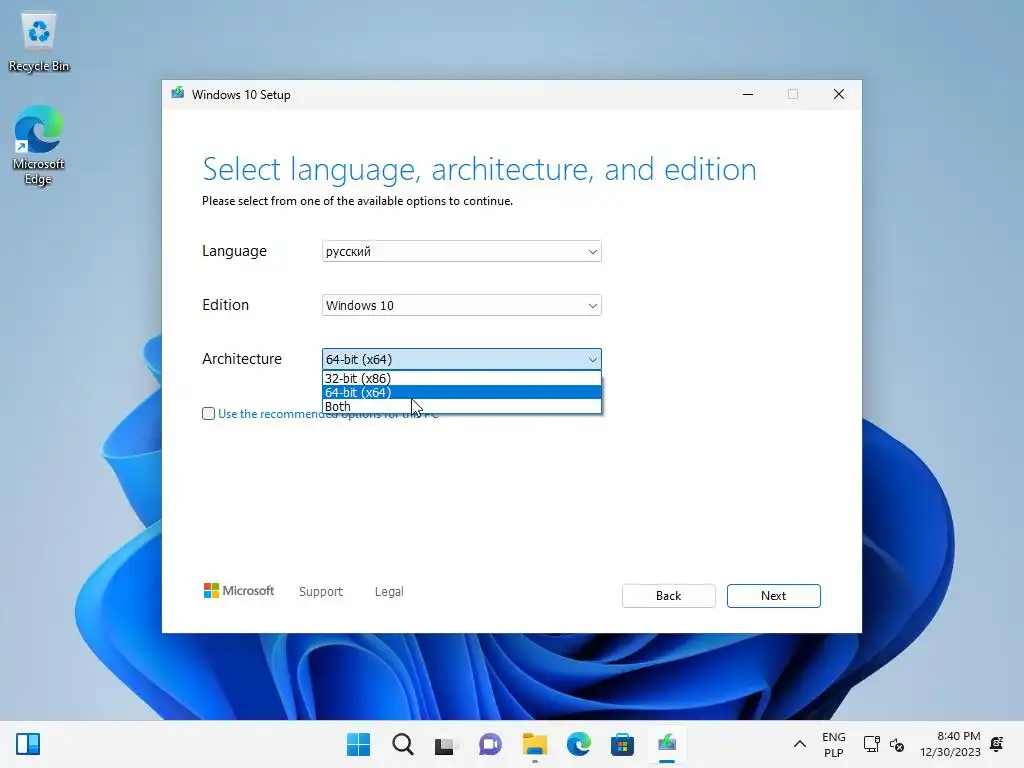
Task: Open Task View on the taskbar
Action: [x=446, y=744]
